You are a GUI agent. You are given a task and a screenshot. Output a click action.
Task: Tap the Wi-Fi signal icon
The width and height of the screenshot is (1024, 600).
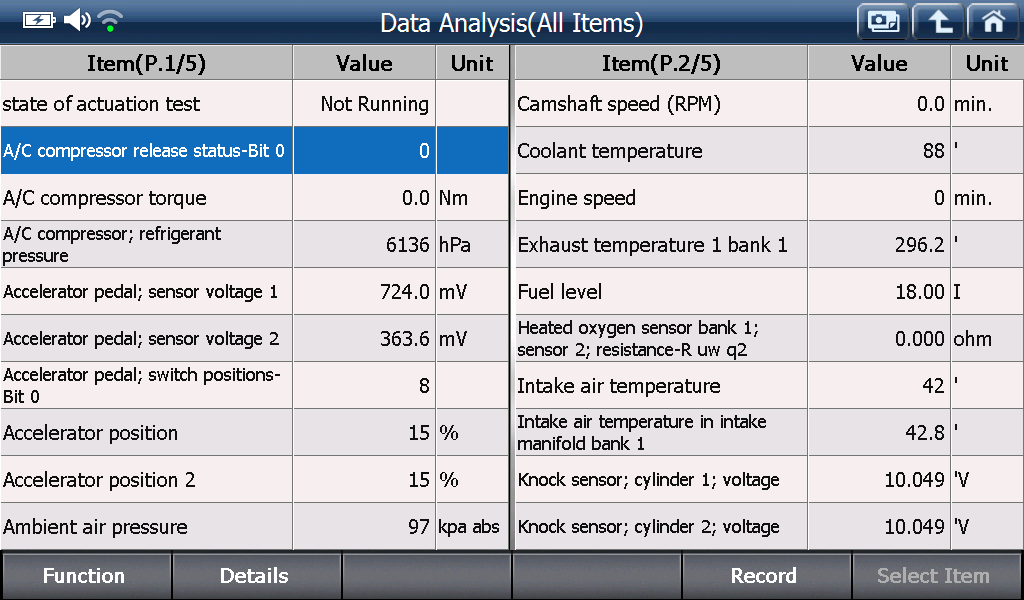pyautogui.click(x=110, y=20)
